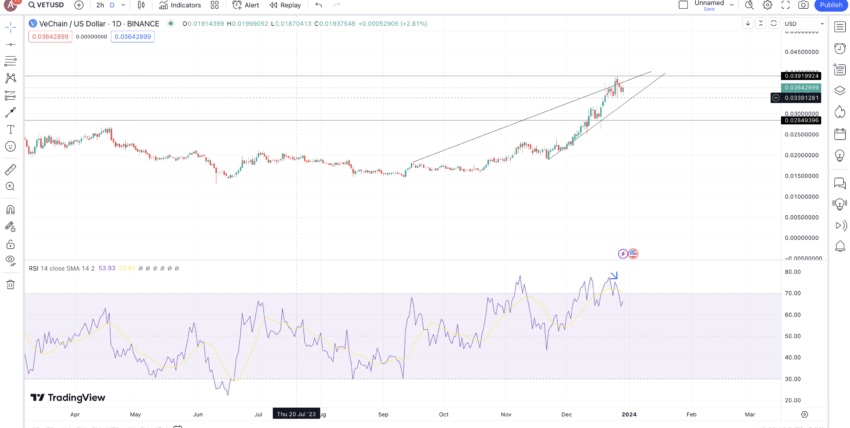Toggle magnet mode
850x428 pixels.
point(10,210)
